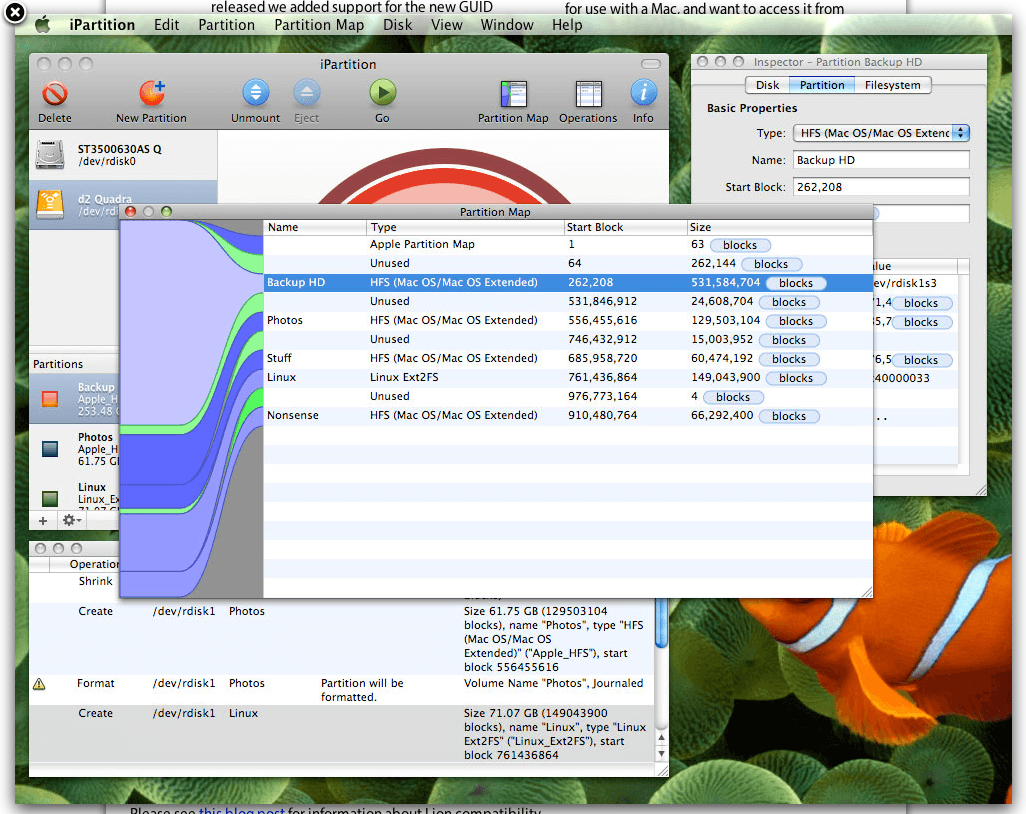The image size is (1026, 814).
Task: Open the Edit menu
Action: [x=166, y=25]
